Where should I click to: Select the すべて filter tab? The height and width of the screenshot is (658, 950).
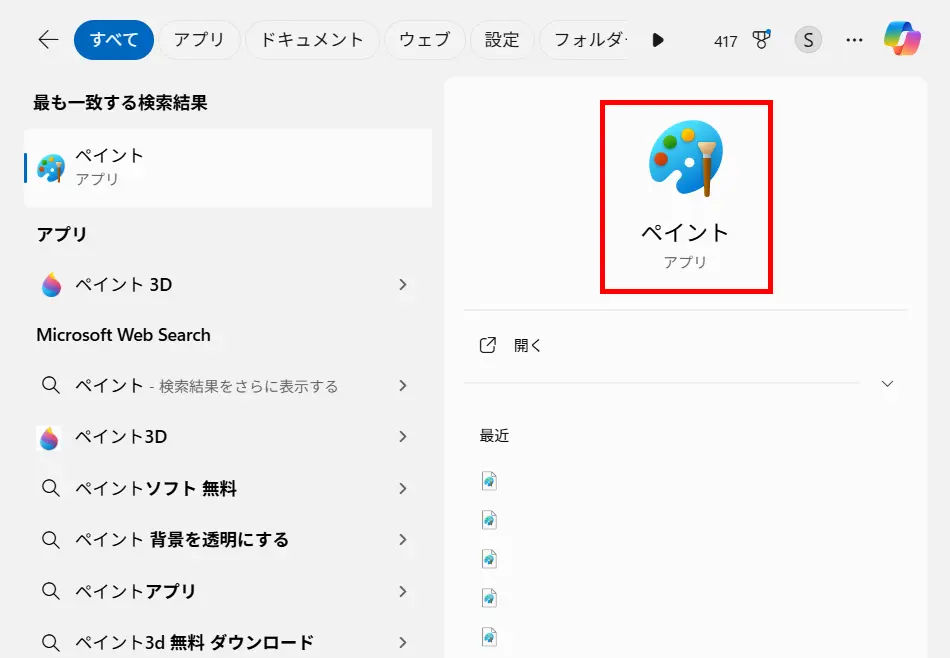pyautogui.click(x=114, y=40)
